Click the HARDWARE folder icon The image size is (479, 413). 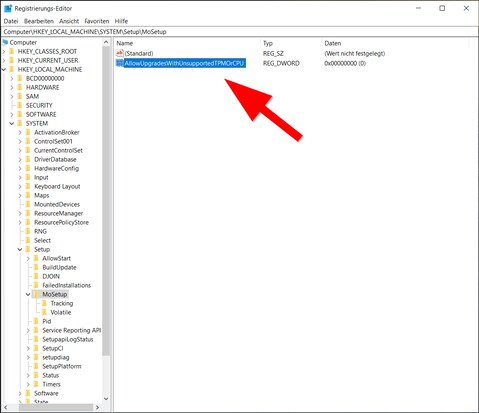coord(20,87)
